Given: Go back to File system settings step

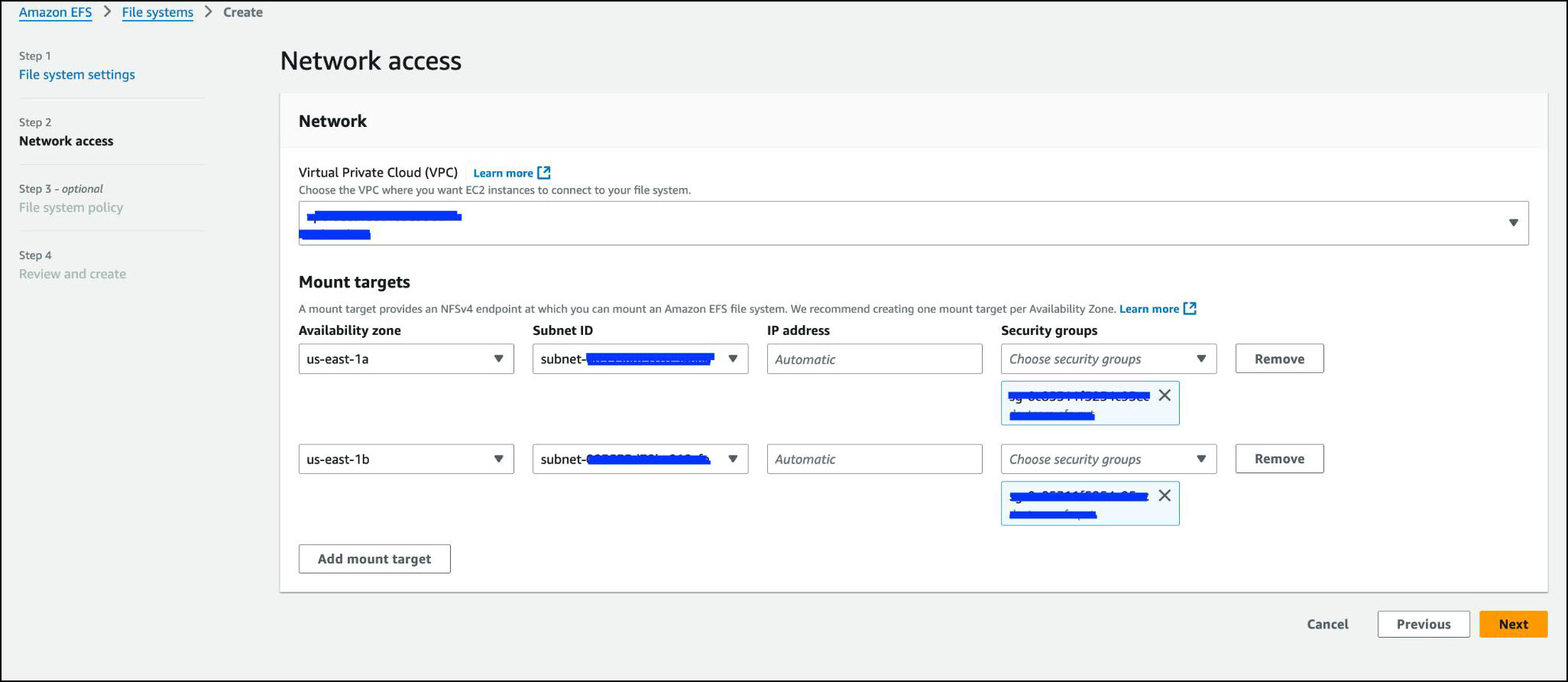Looking at the screenshot, I should [x=76, y=74].
